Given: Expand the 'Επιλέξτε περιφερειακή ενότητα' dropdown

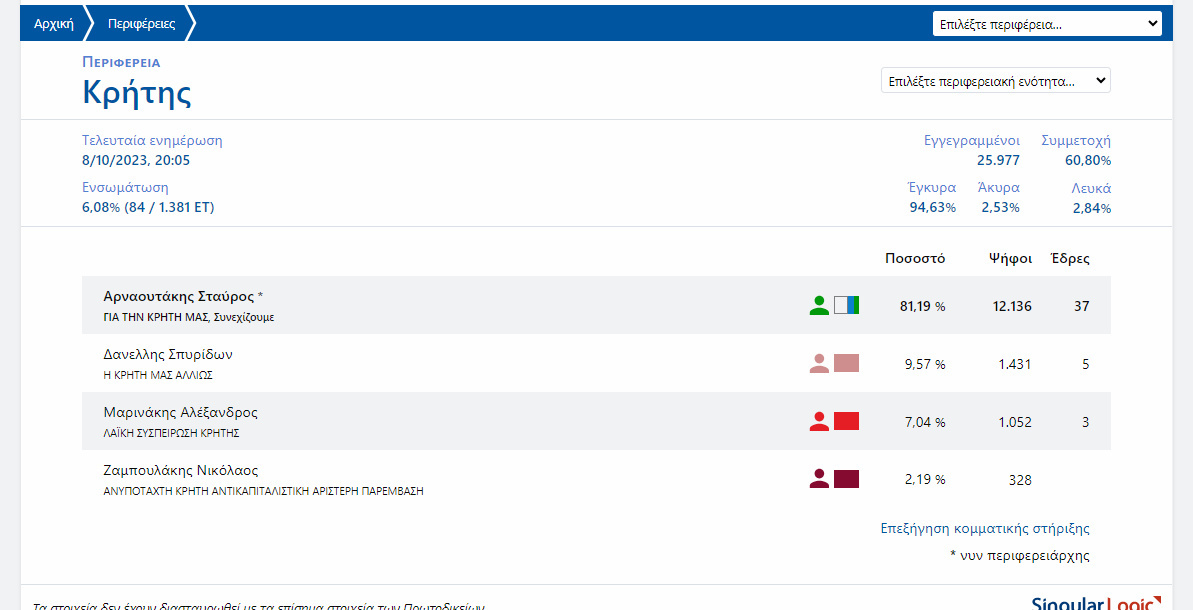Looking at the screenshot, I should click(x=995, y=81).
